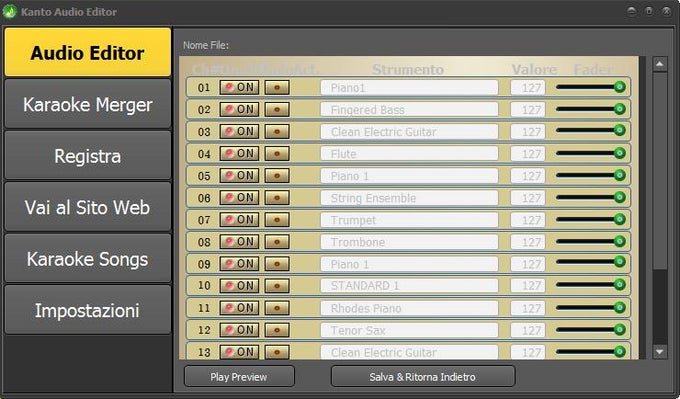The width and height of the screenshot is (680, 399).
Task: Maximize the Kanto Audio Editor window
Action: coord(649,11)
